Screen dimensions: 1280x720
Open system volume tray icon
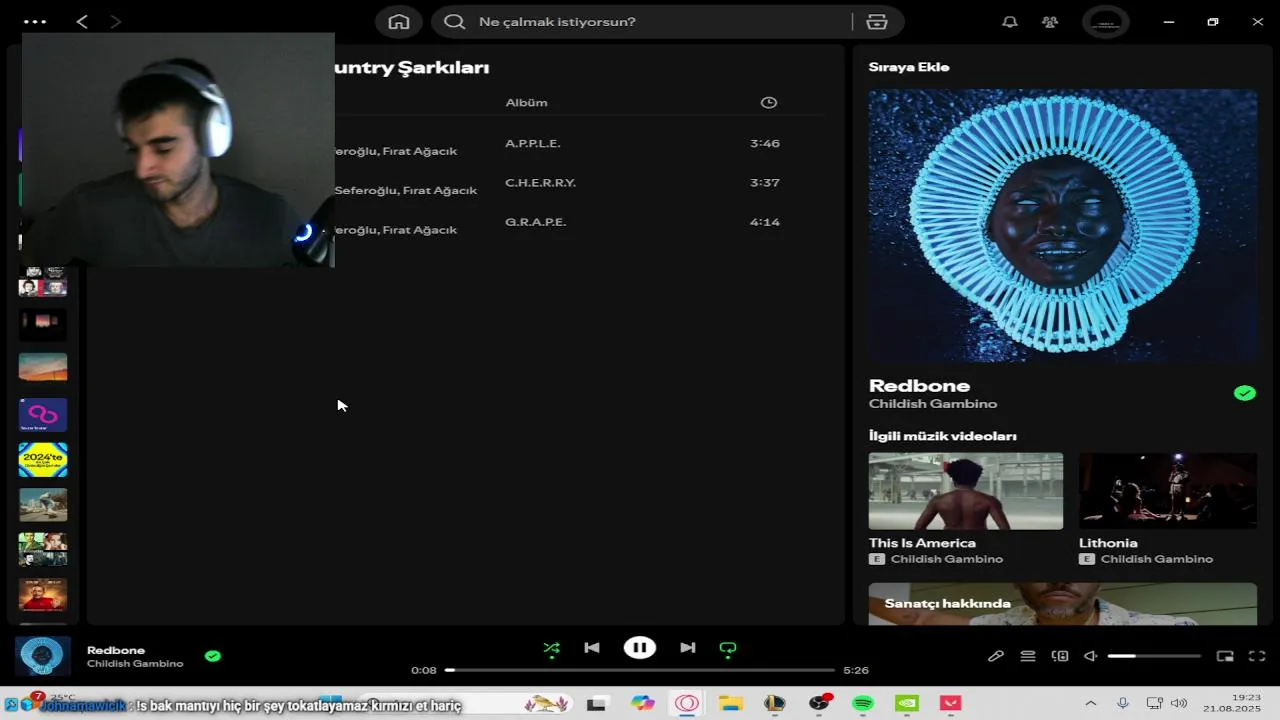[x=1179, y=704]
